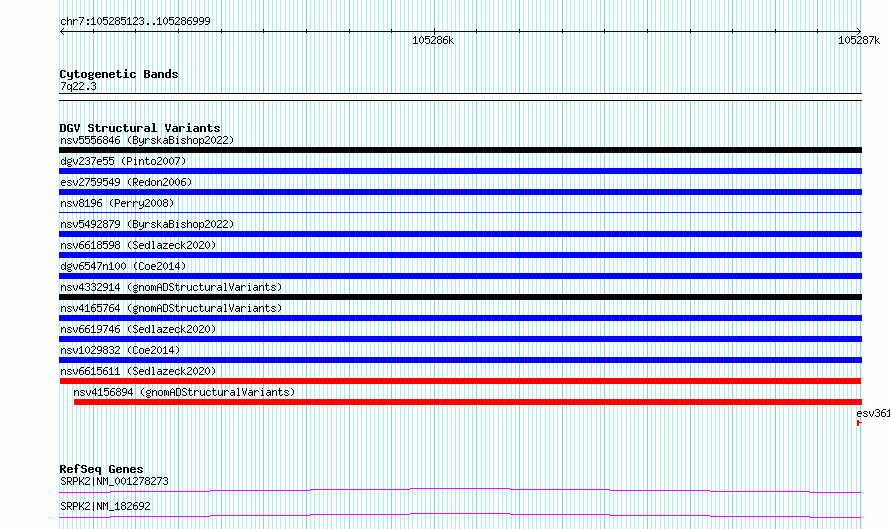This screenshot has height=529, width=890.
Task: Click the blue bar under esv2759549
Action: click(x=460, y=192)
